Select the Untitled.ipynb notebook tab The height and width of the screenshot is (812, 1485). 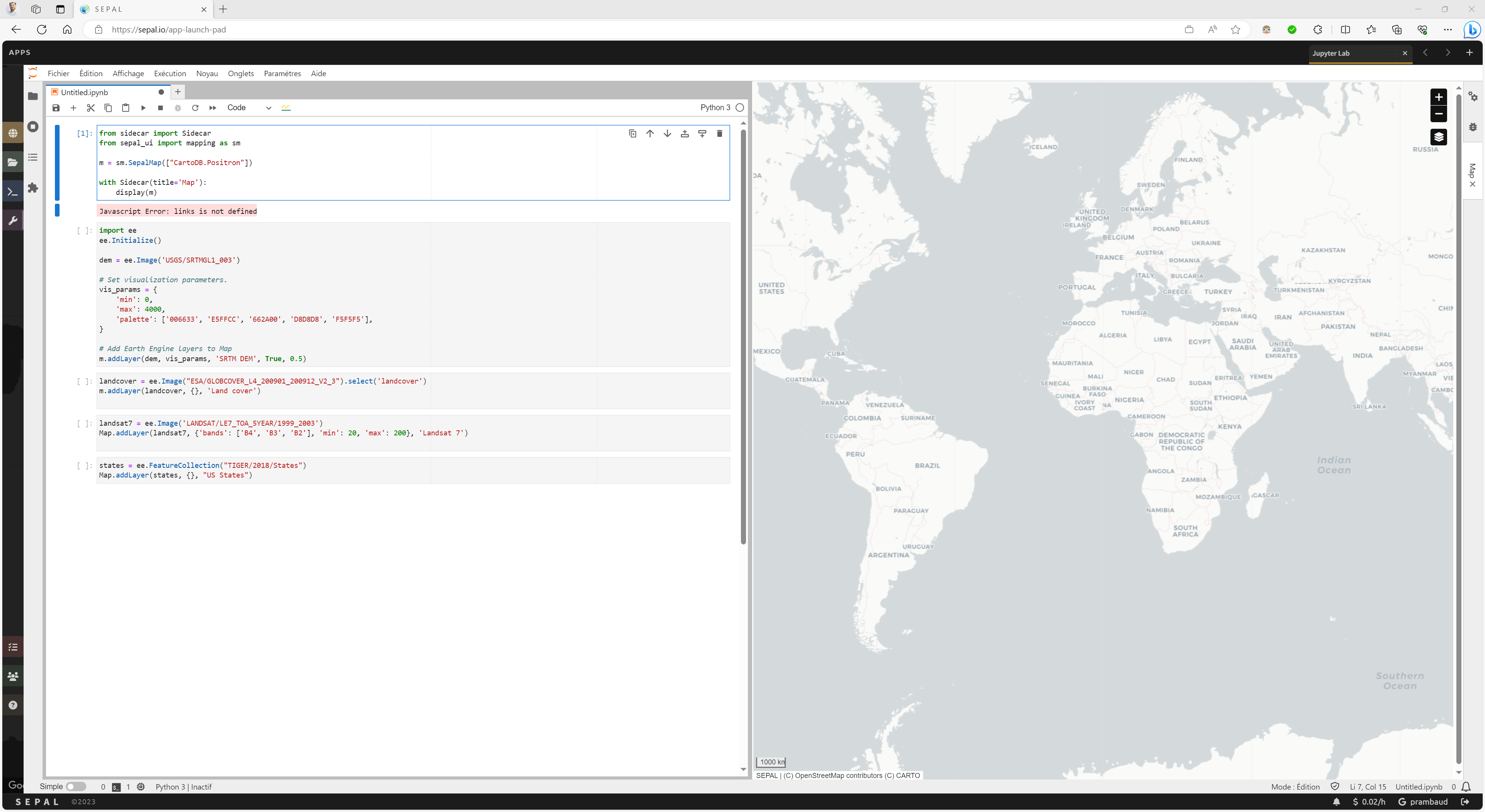pyautogui.click(x=85, y=92)
